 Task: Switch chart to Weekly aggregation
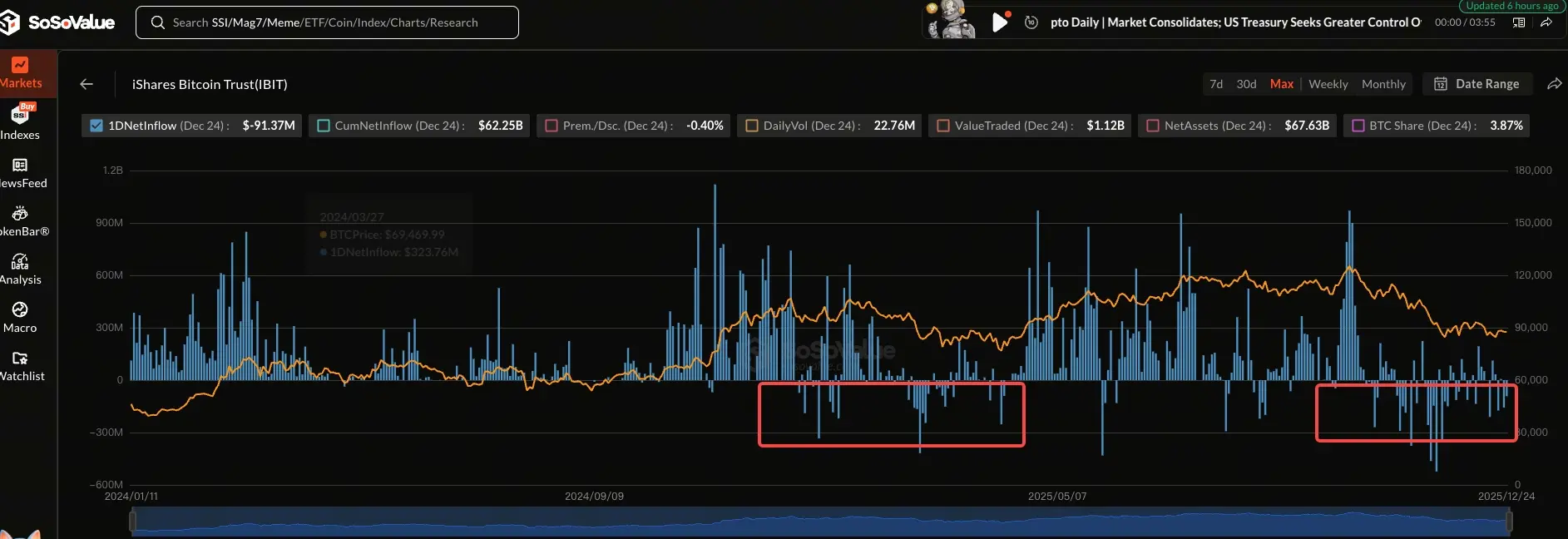[1328, 84]
